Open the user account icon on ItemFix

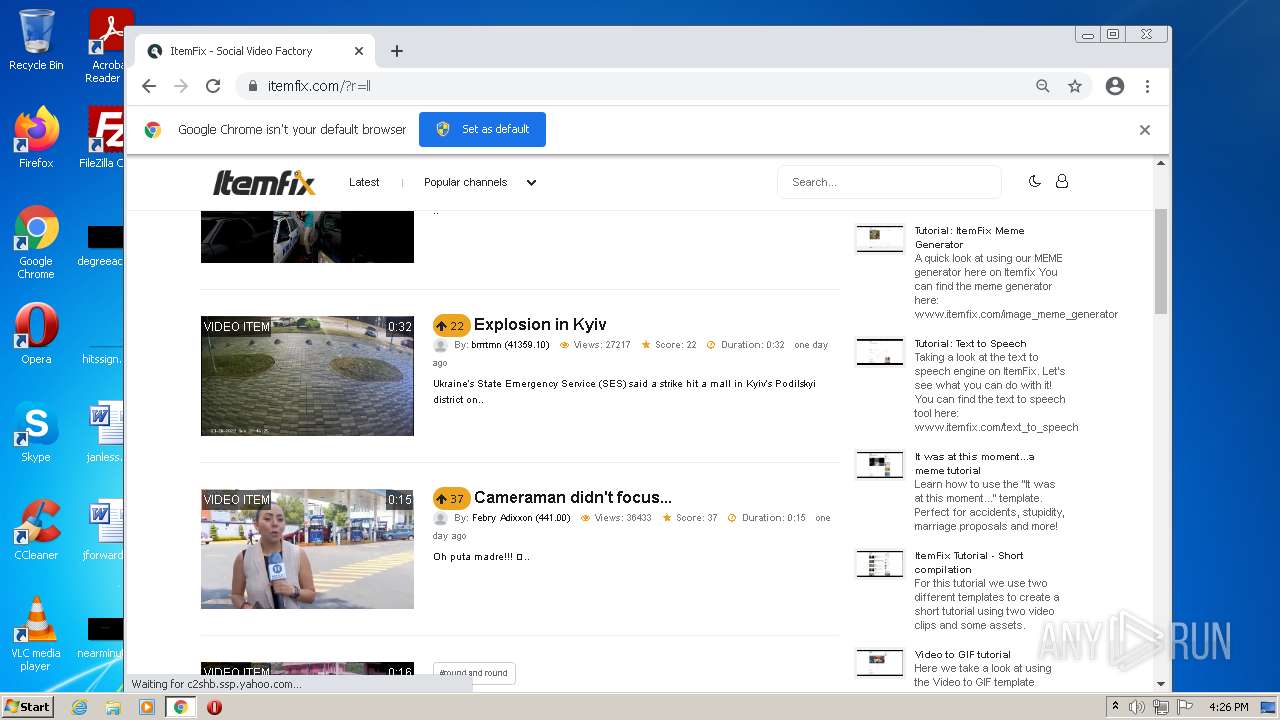coord(1062,181)
